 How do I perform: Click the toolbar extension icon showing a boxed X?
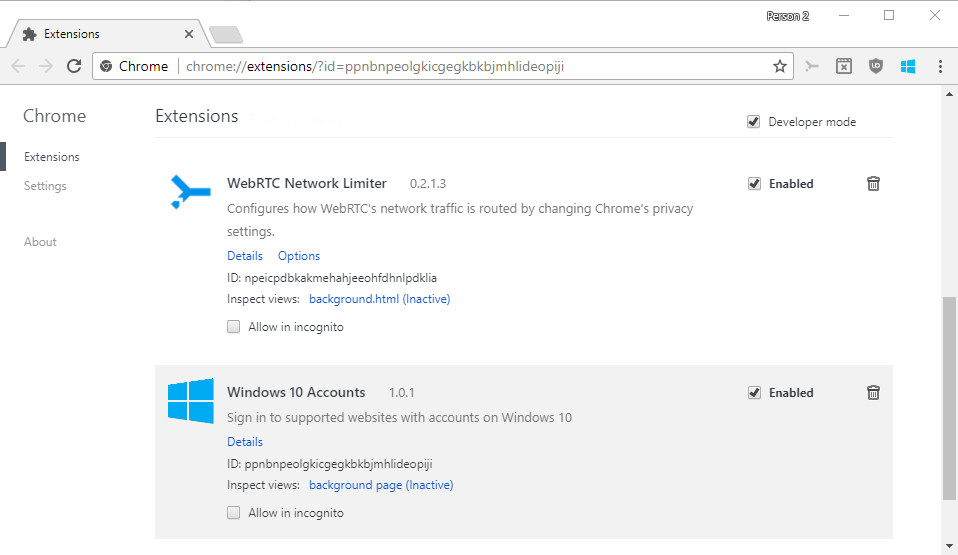pyautogui.click(x=844, y=66)
